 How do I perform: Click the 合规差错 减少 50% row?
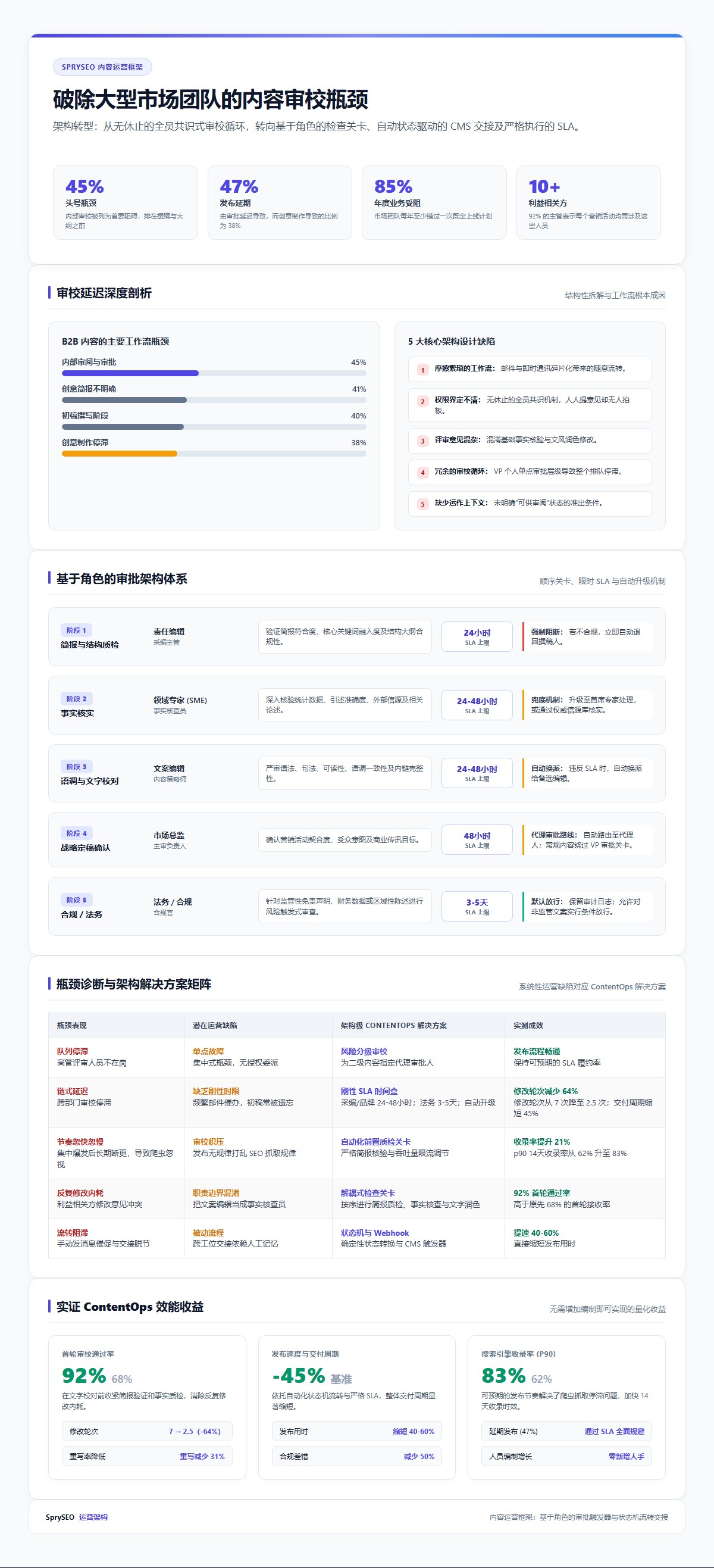coord(357,1456)
